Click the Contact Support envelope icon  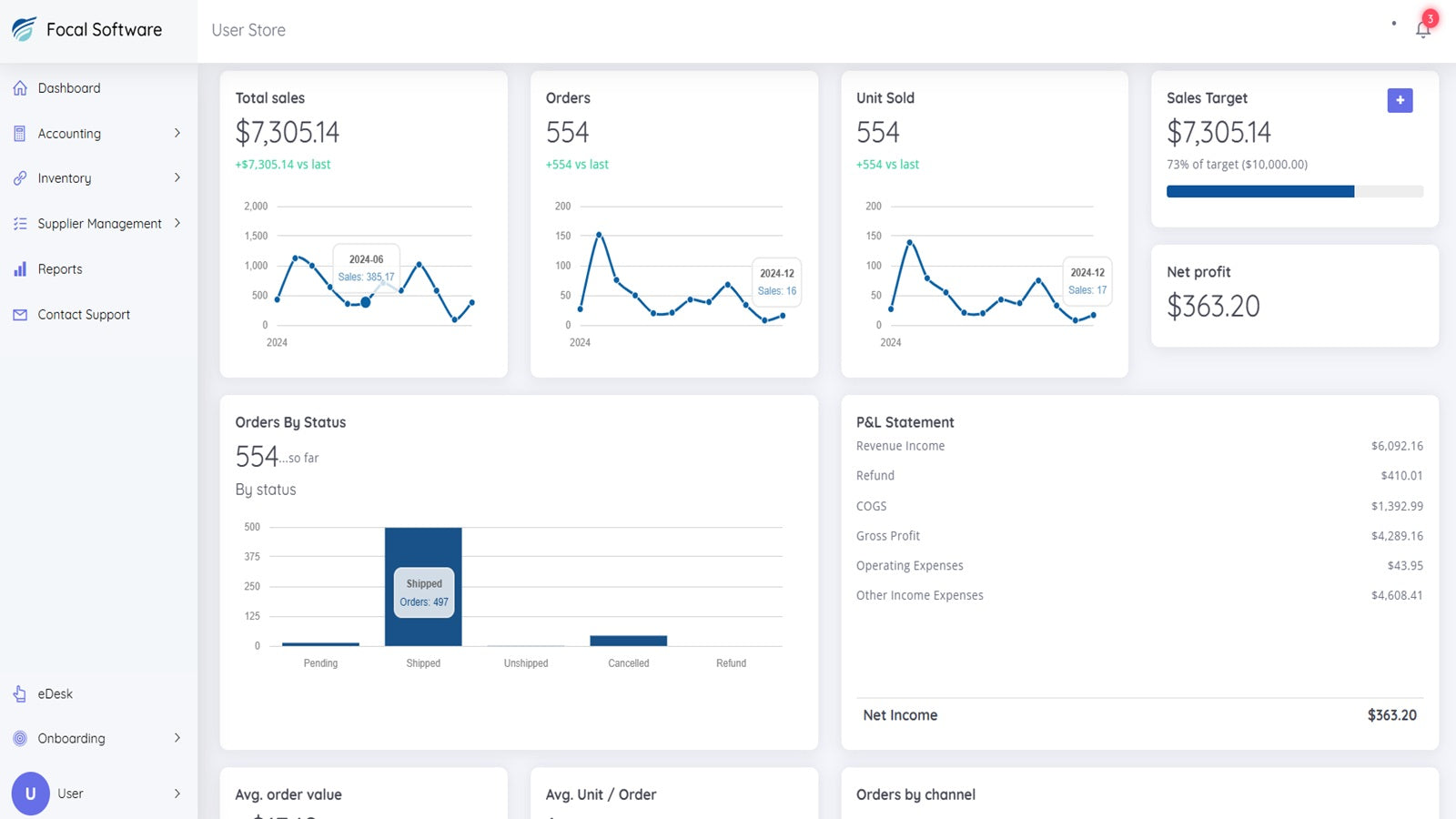click(20, 315)
